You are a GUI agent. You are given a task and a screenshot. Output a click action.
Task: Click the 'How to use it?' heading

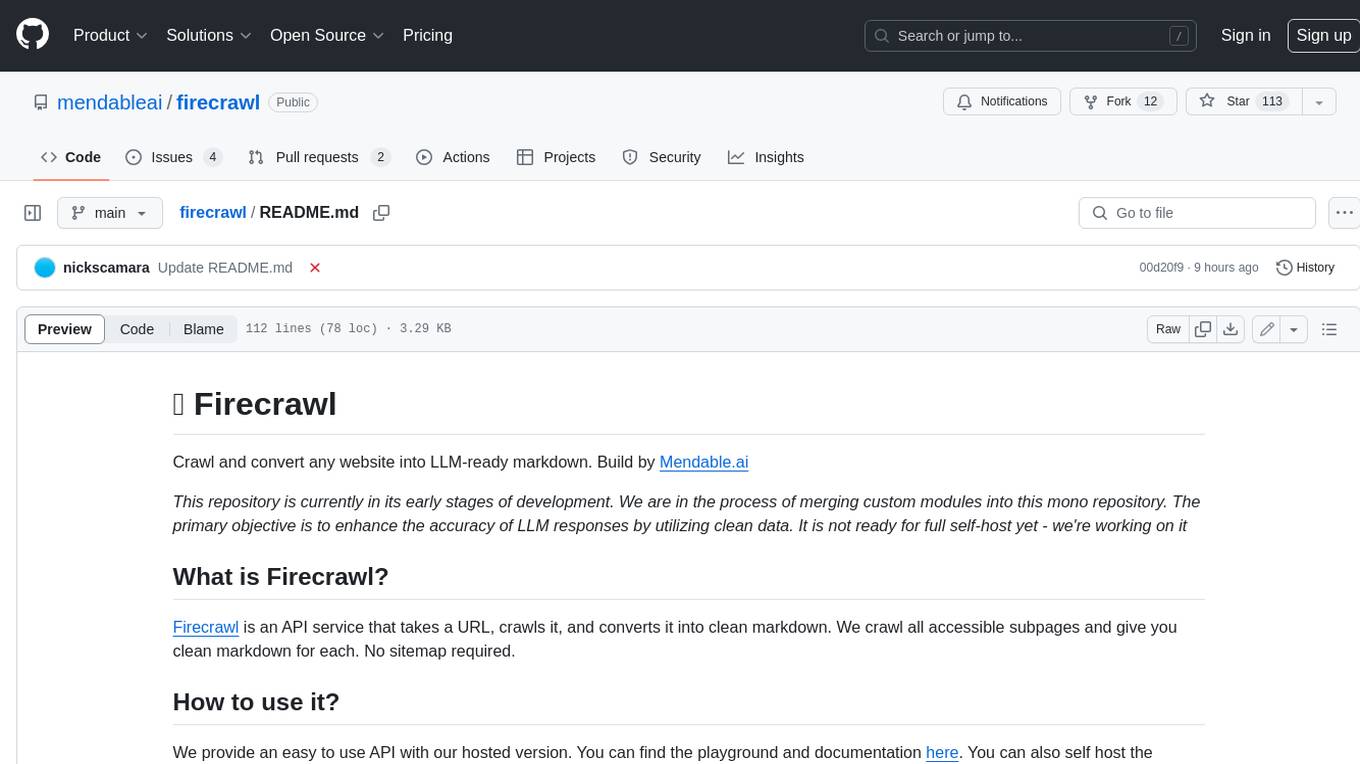coord(256,702)
